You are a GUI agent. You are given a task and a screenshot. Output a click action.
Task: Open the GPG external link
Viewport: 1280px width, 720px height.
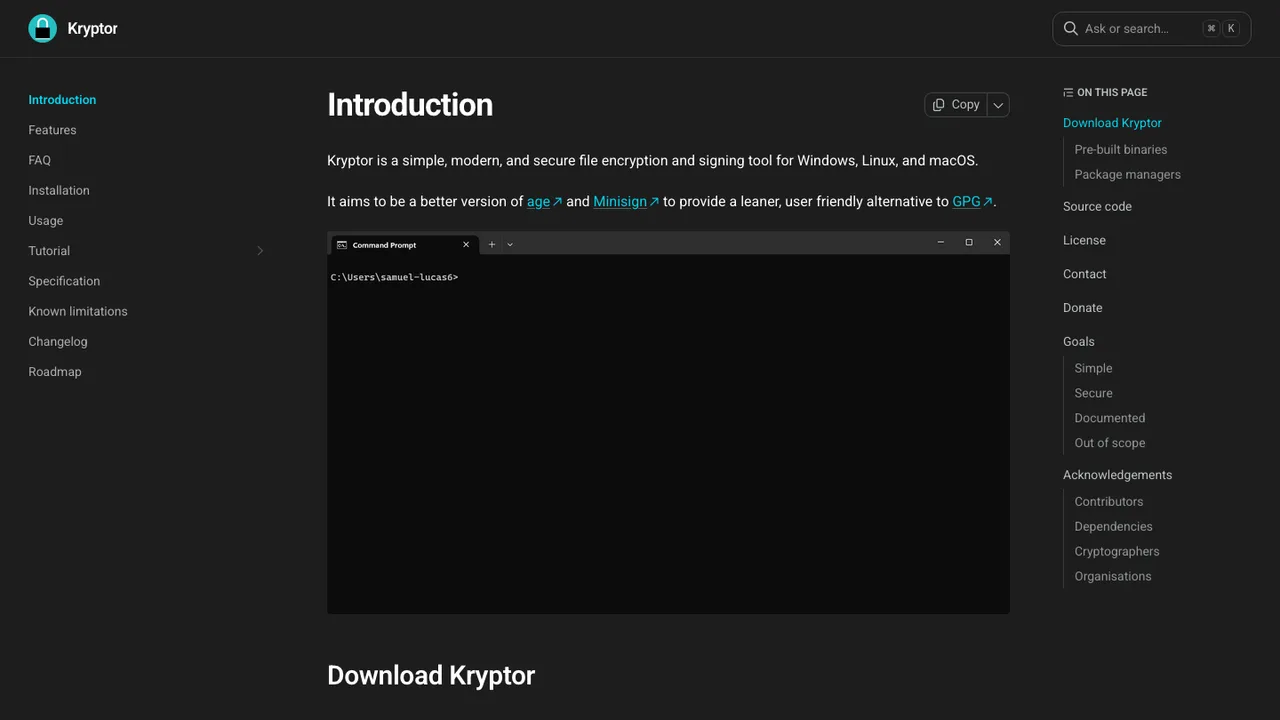tap(972, 201)
